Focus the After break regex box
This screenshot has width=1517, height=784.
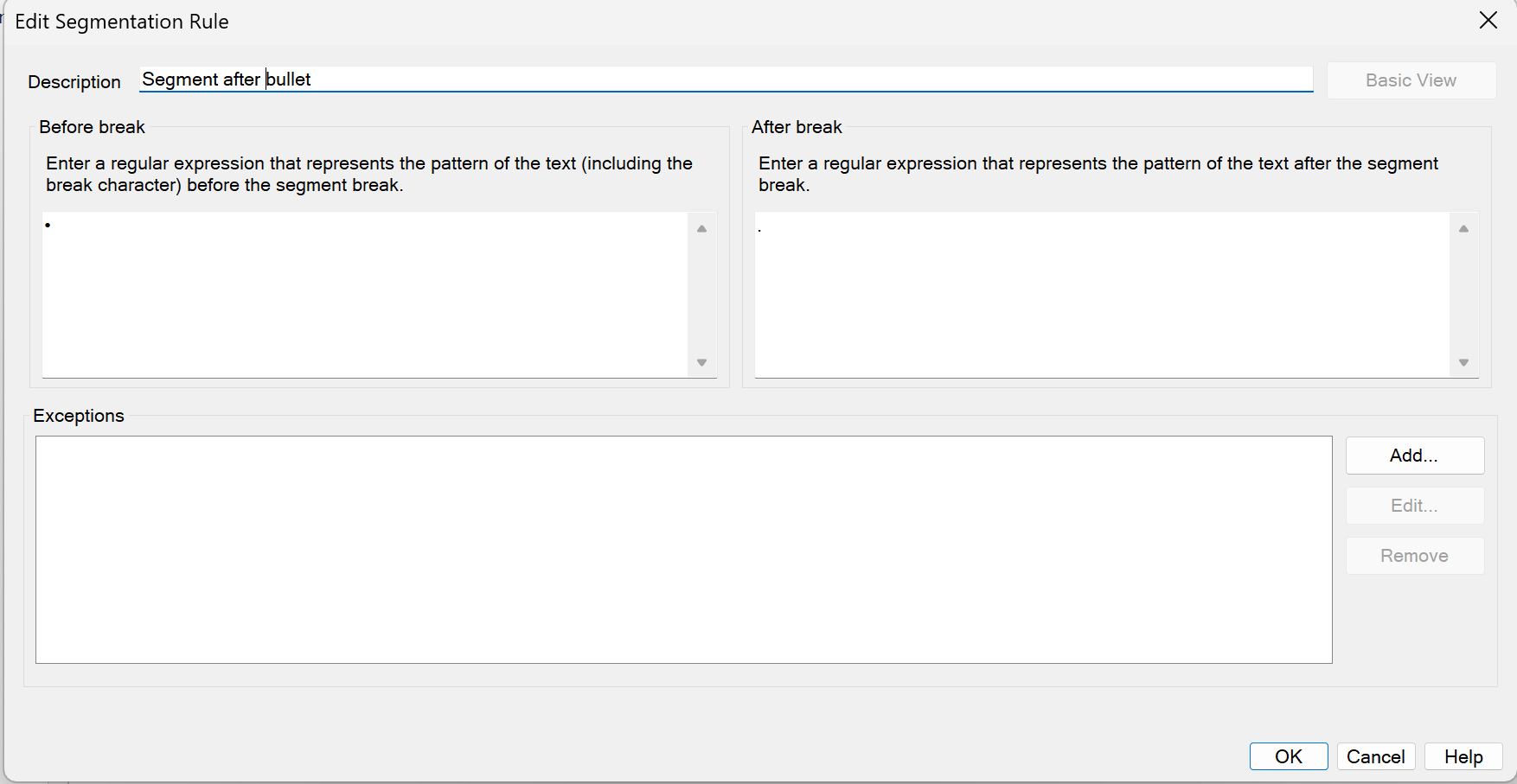[x=1101, y=294]
